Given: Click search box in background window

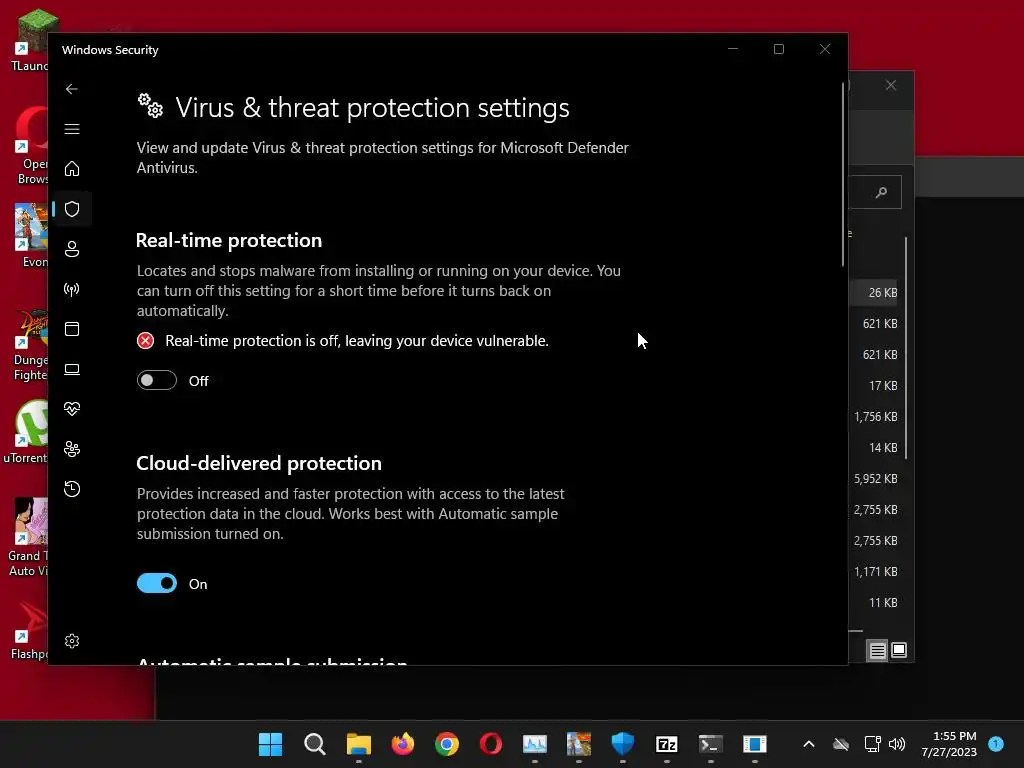Looking at the screenshot, I should [x=875, y=192].
